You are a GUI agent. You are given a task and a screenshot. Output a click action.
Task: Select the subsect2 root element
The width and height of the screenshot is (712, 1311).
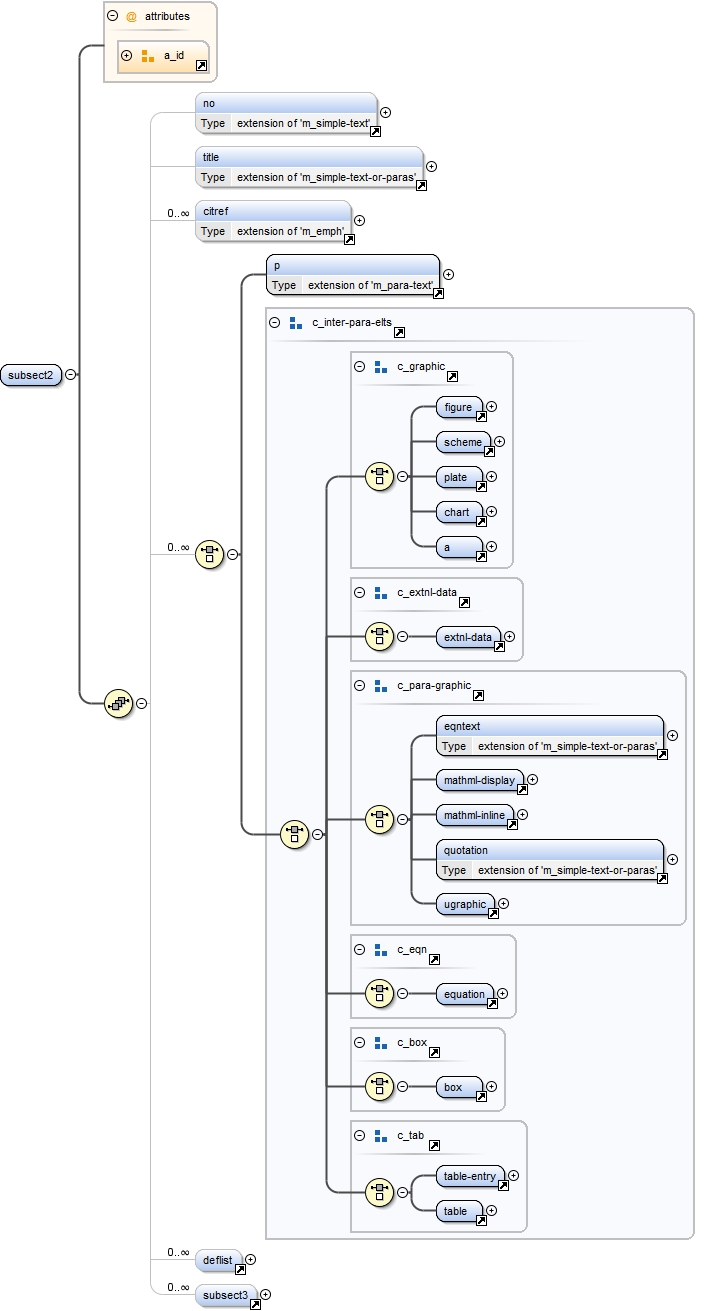click(x=32, y=375)
